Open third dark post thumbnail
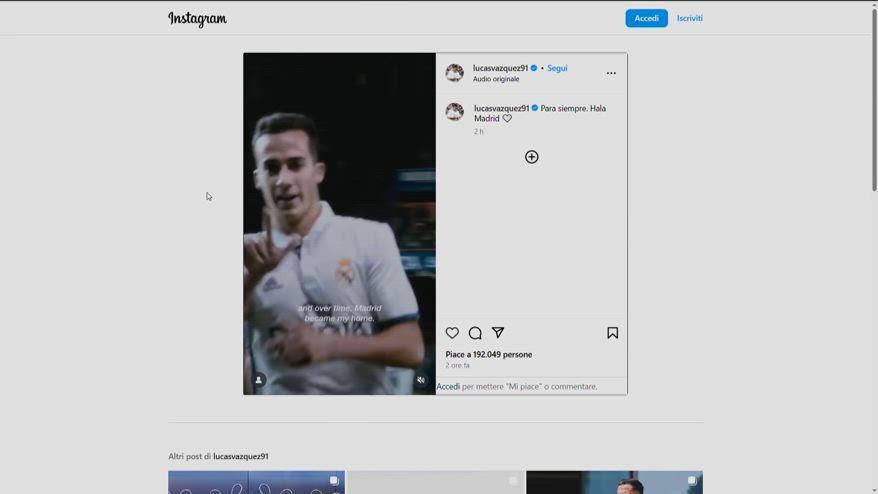Viewport: 878px width, 494px height. pos(614,482)
